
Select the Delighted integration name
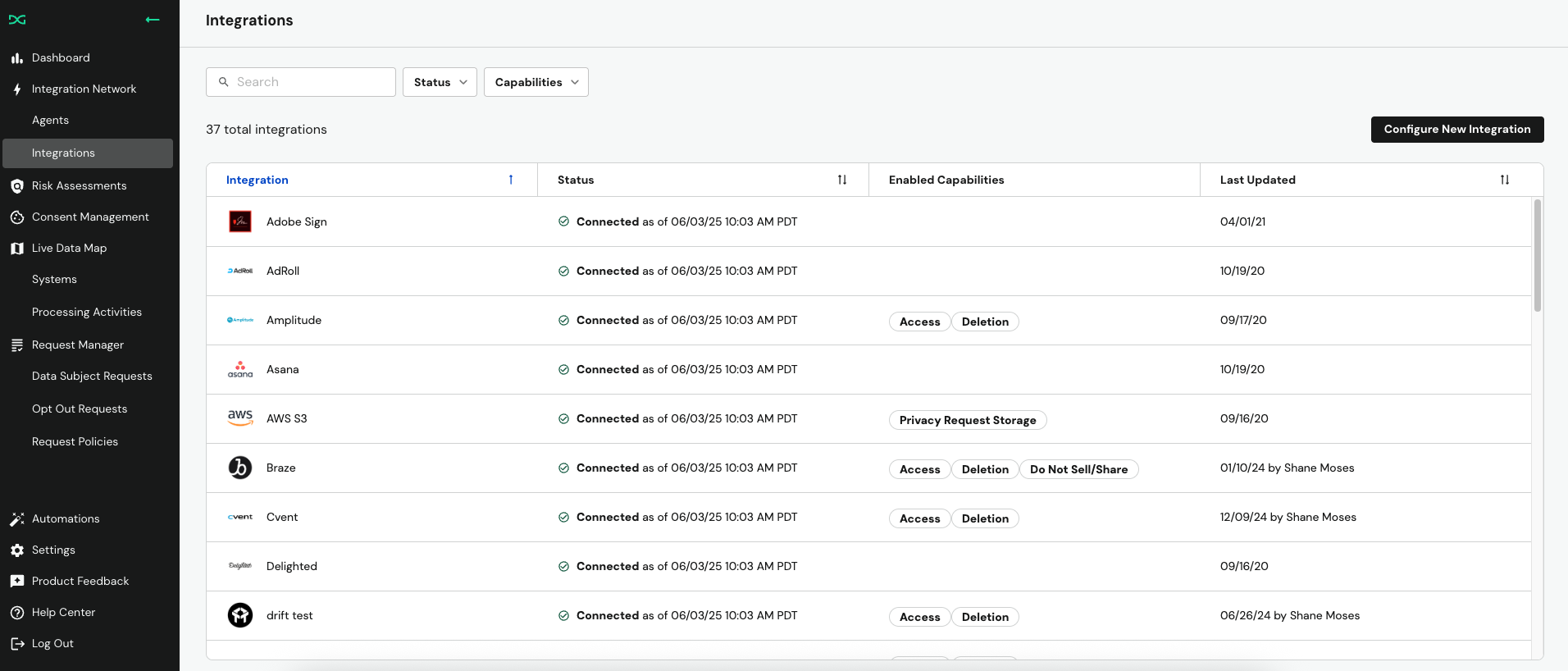click(x=292, y=566)
